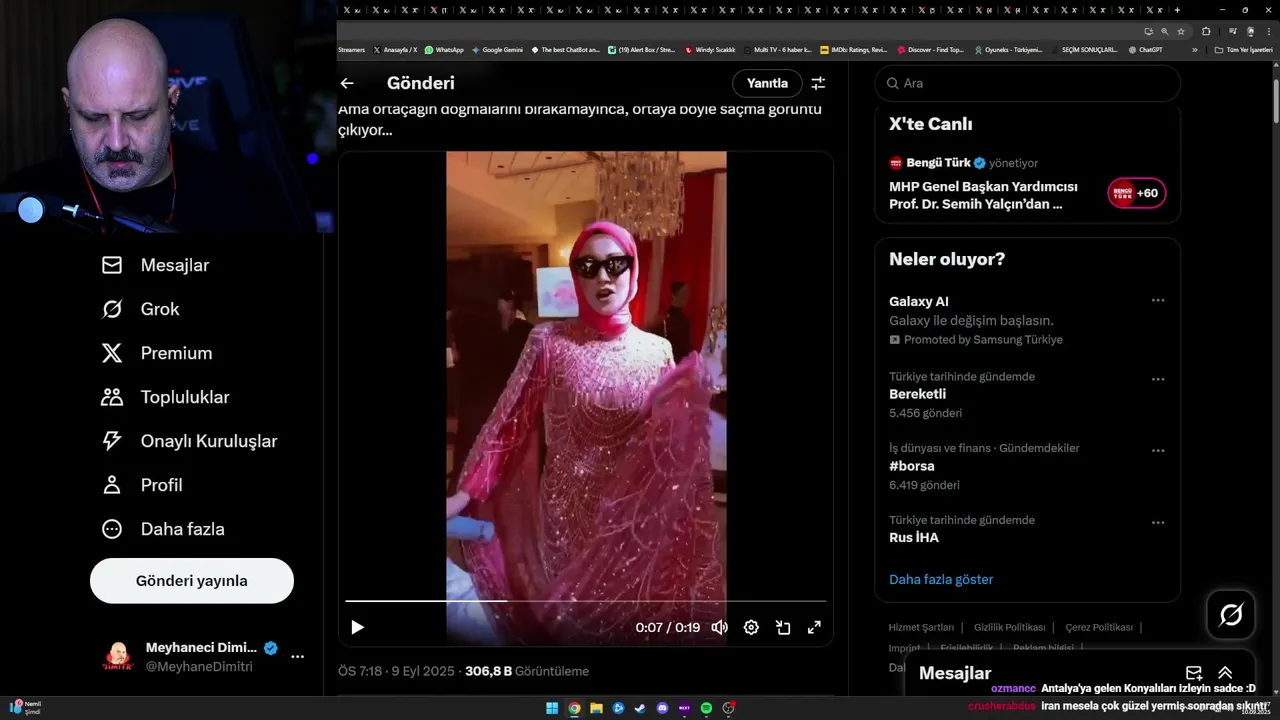The height and width of the screenshot is (720, 1280).
Task: Enter fullscreen video mode
Action: click(814, 627)
